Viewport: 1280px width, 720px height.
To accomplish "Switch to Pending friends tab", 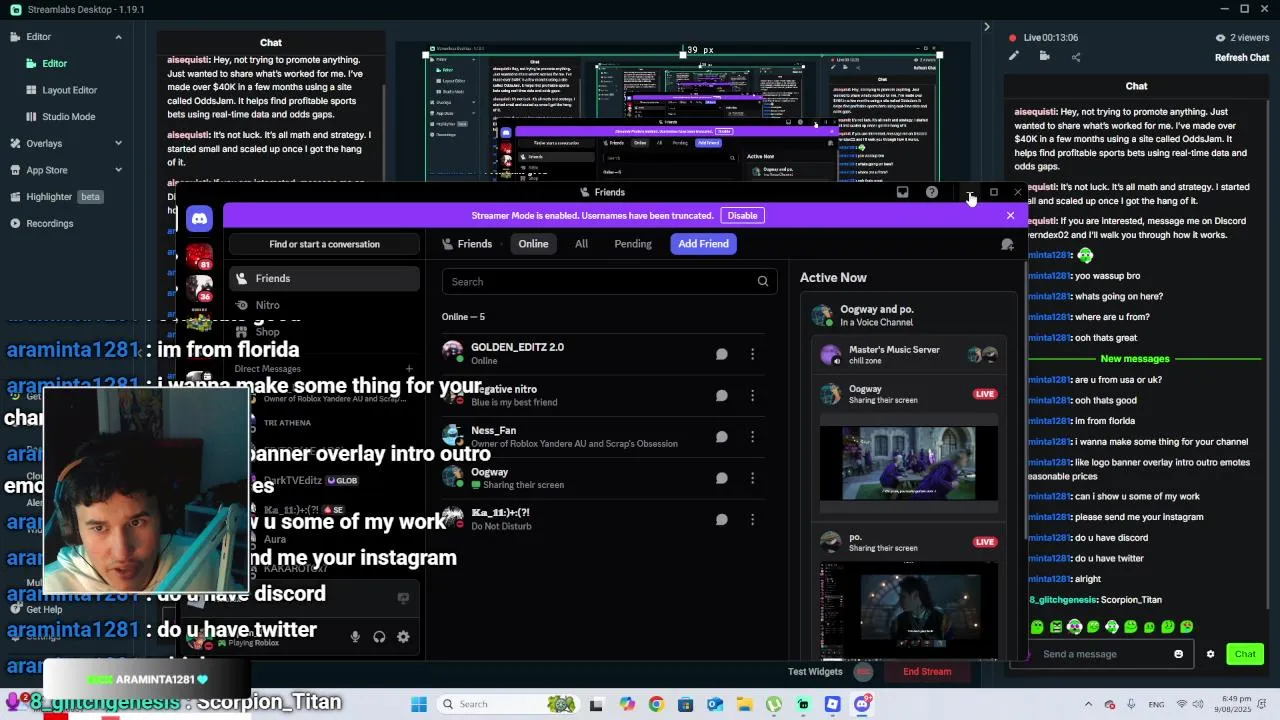I will (633, 244).
